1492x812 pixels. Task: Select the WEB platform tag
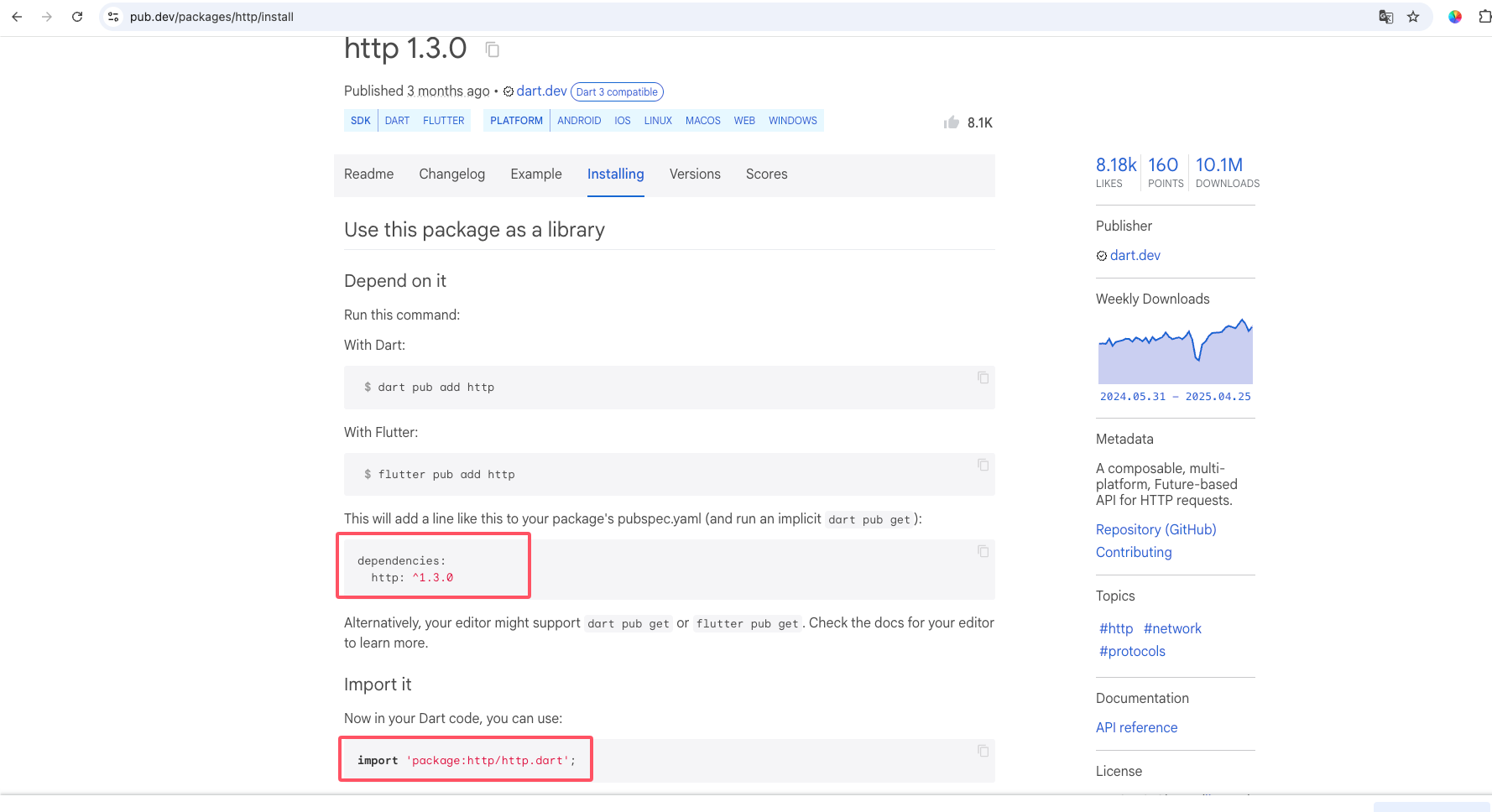point(744,121)
